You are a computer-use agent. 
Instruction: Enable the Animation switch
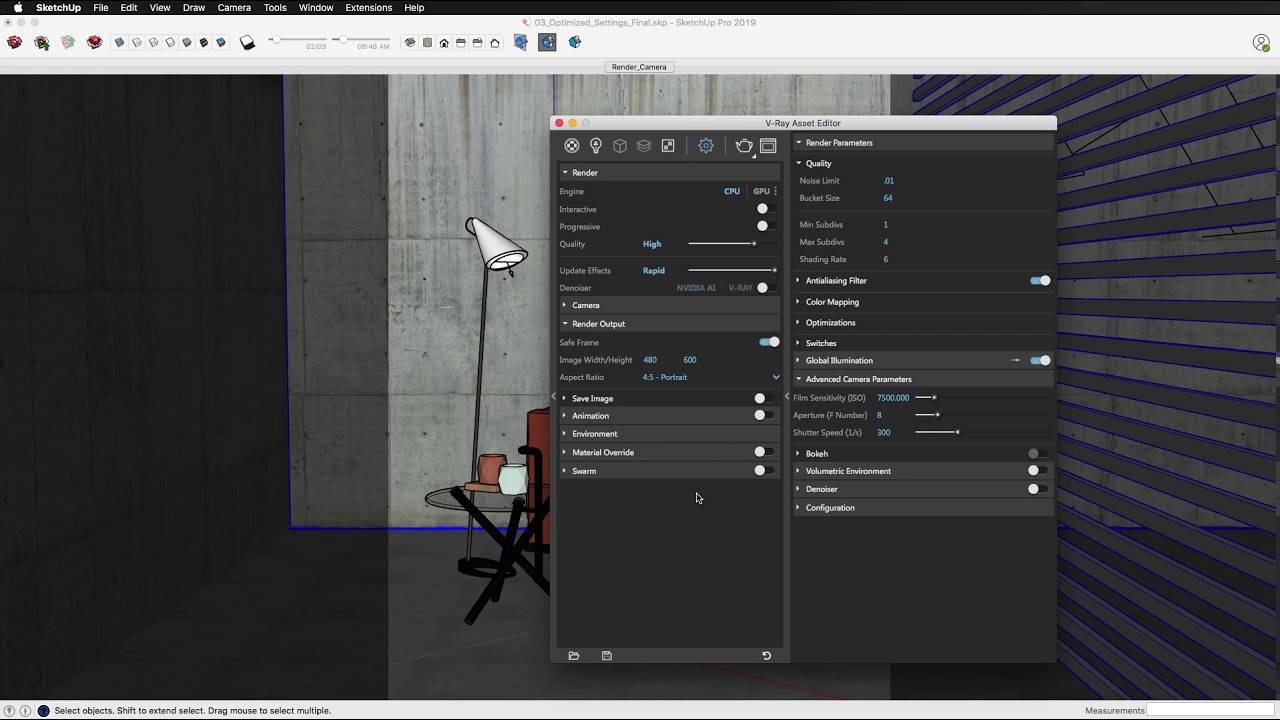click(764, 415)
